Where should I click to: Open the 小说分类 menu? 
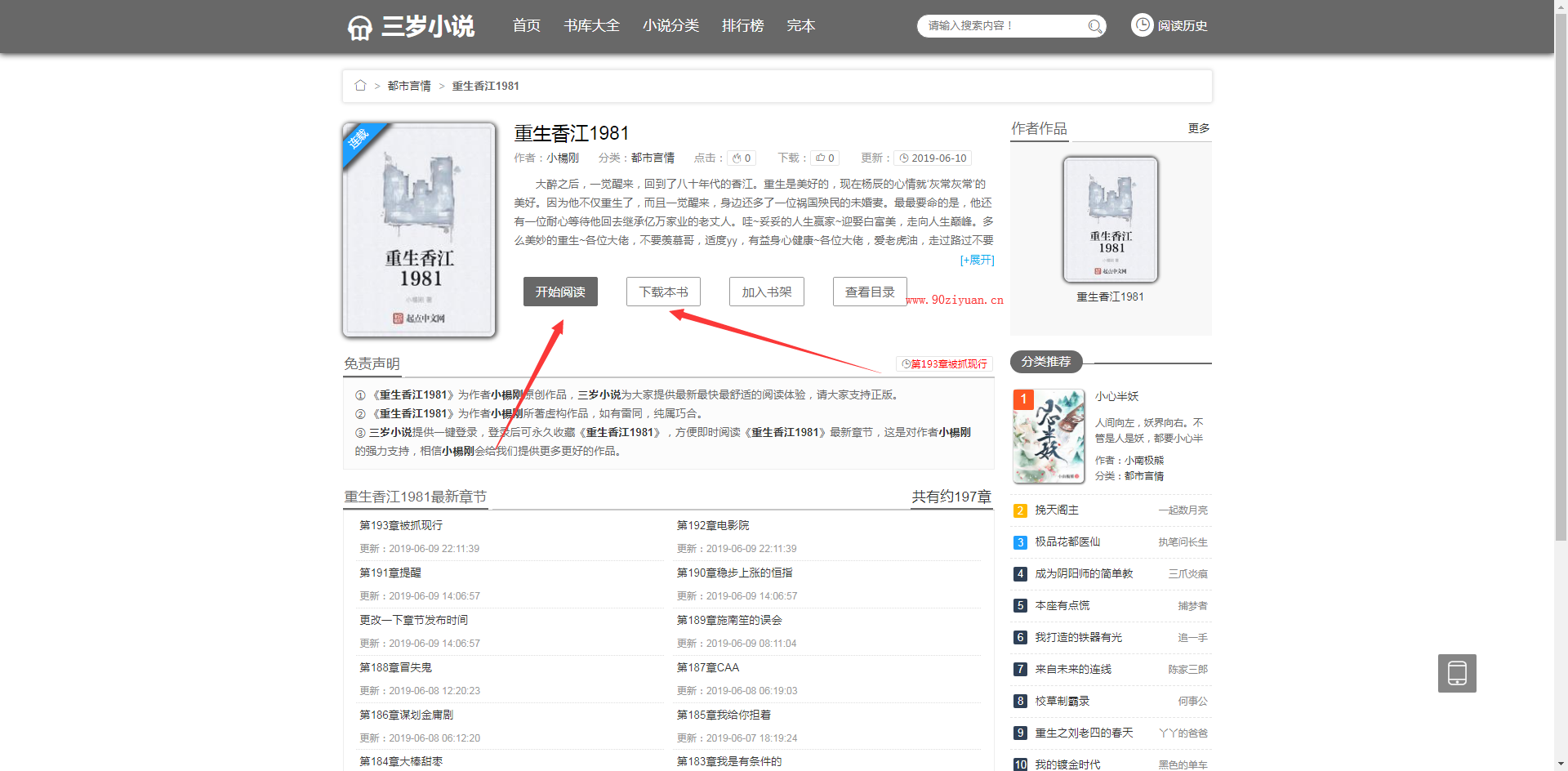[x=670, y=26]
